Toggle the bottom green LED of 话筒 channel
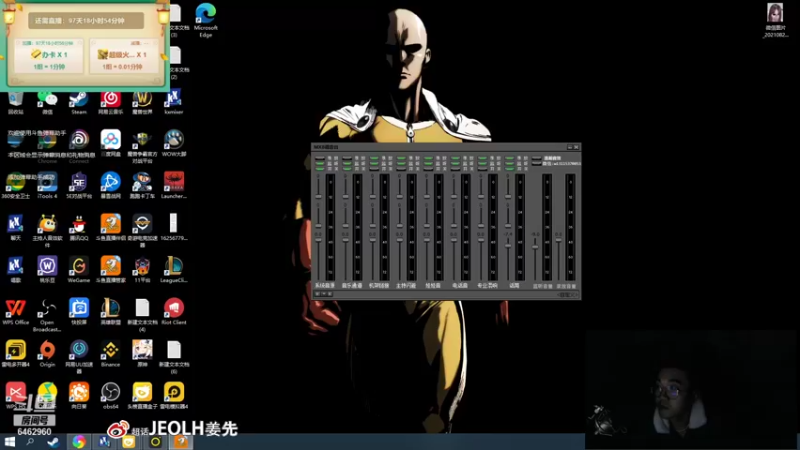Viewport: 800px width, 450px height. [509, 168]
